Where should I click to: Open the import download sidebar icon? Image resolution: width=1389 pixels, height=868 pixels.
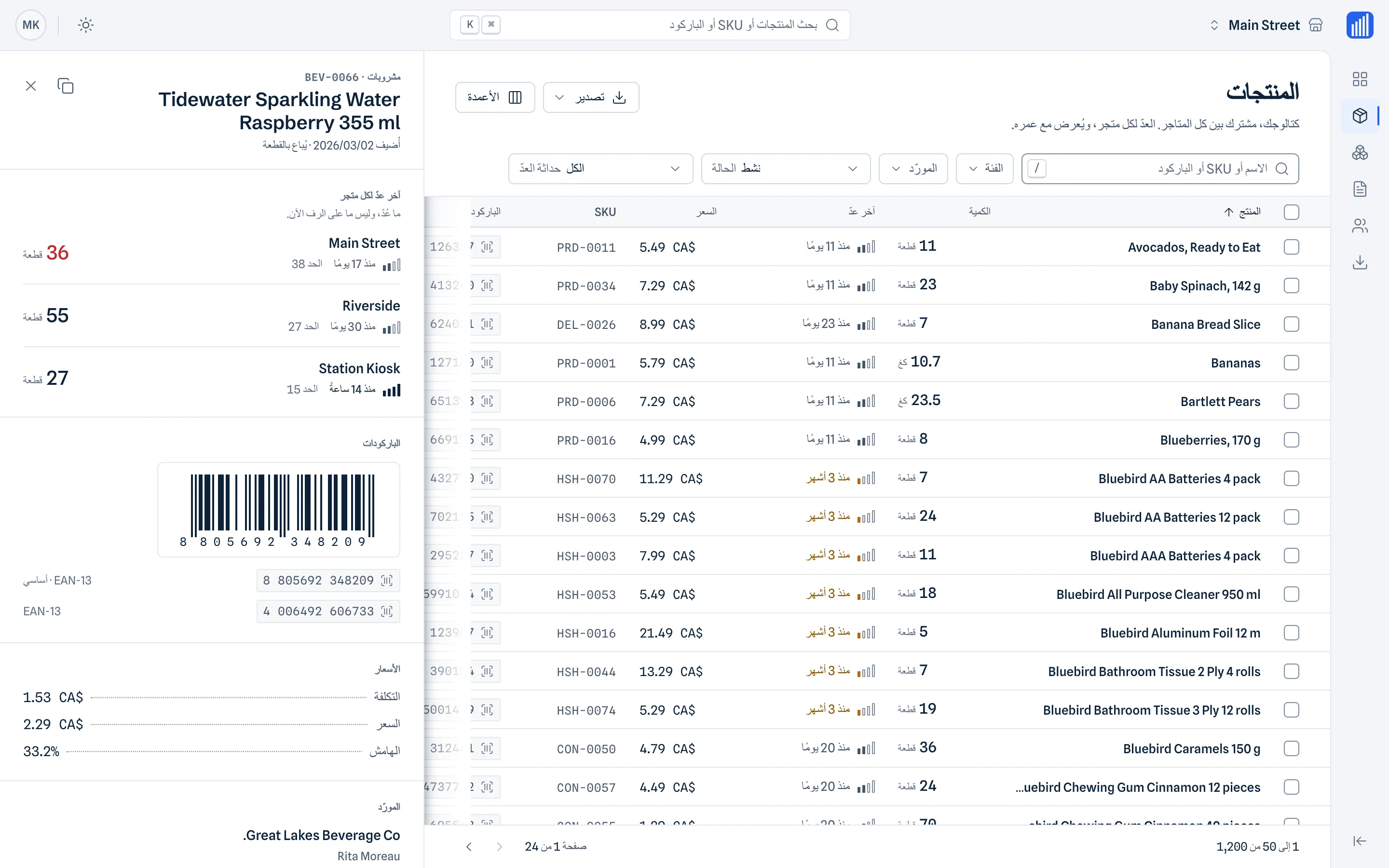1360,262
